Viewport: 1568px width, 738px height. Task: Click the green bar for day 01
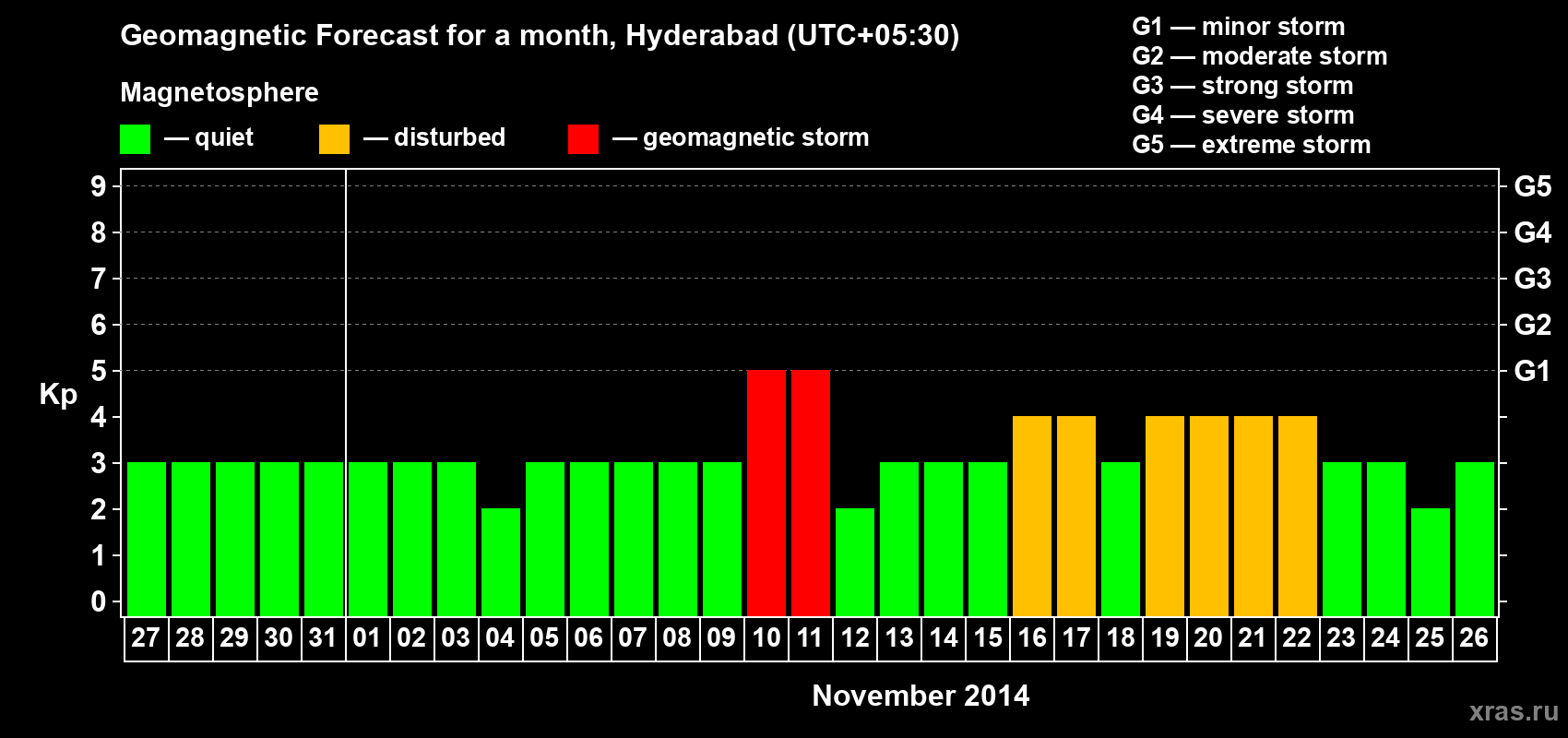(368, 539)
